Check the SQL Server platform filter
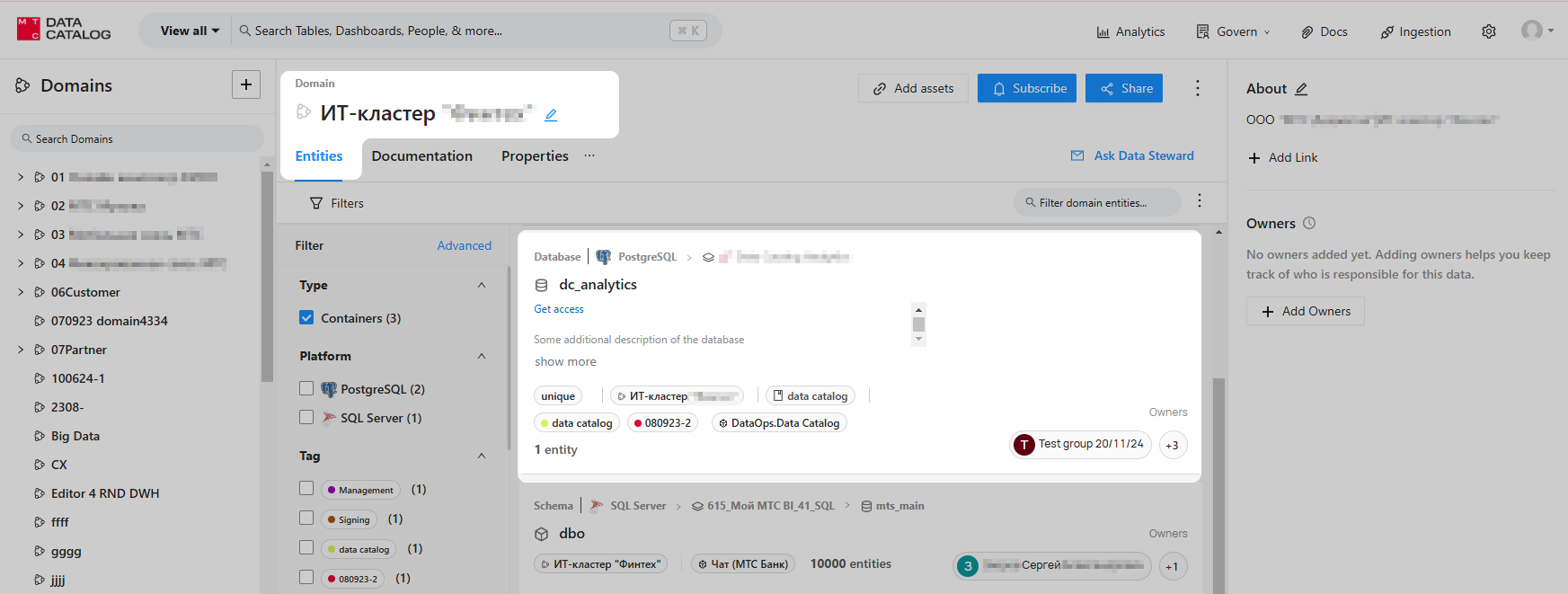The image size is (1568, 594). (x=306, y=417)
